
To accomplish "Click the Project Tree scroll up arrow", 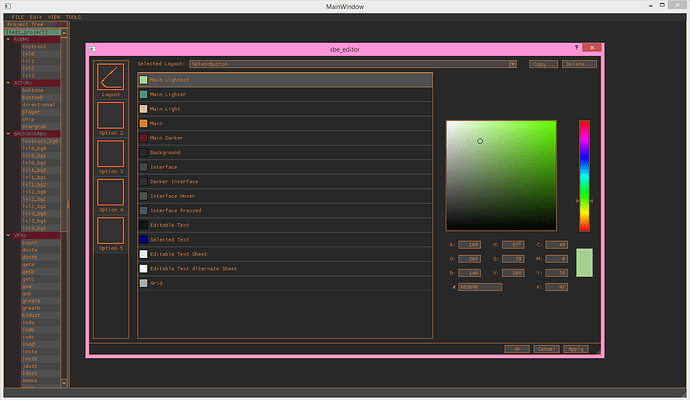I will (x=64, y=33).
